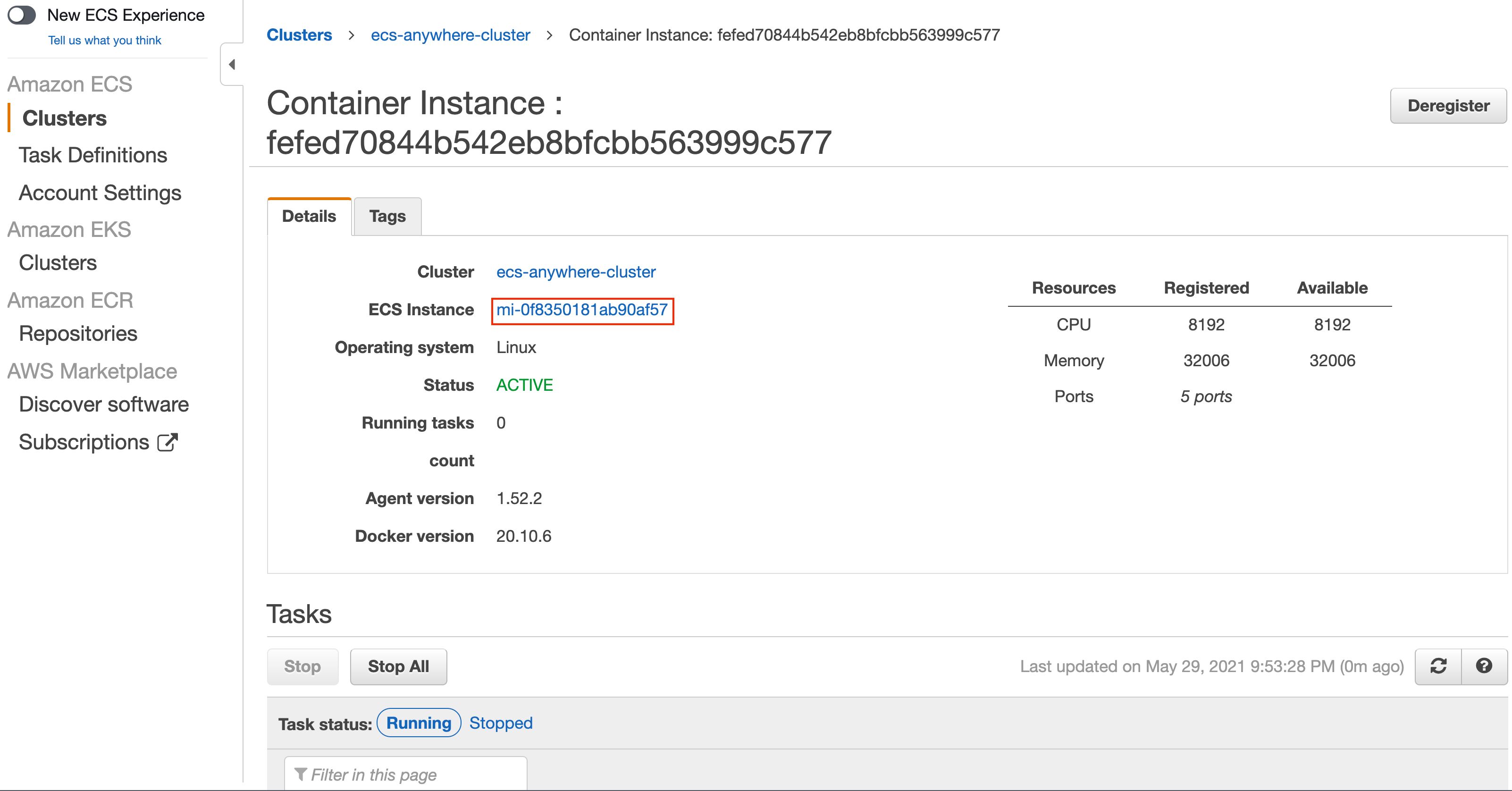Click the refresh tasks icon
The width and height of the screenshot is (1512, 791).
[x=1438, y=666]
